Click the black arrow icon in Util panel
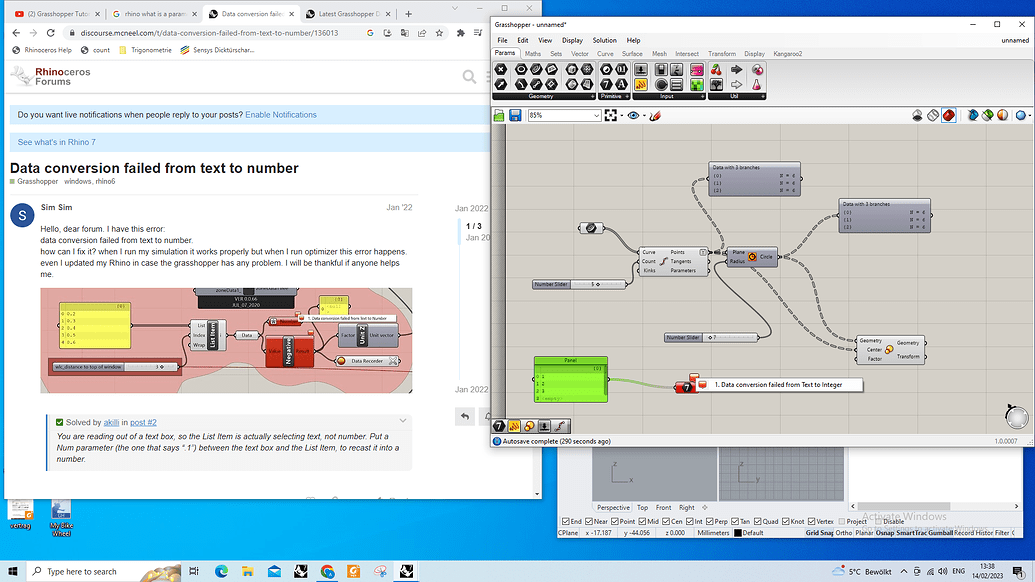The width and height of the screenshot is (1035, 582). click(736, 70)
